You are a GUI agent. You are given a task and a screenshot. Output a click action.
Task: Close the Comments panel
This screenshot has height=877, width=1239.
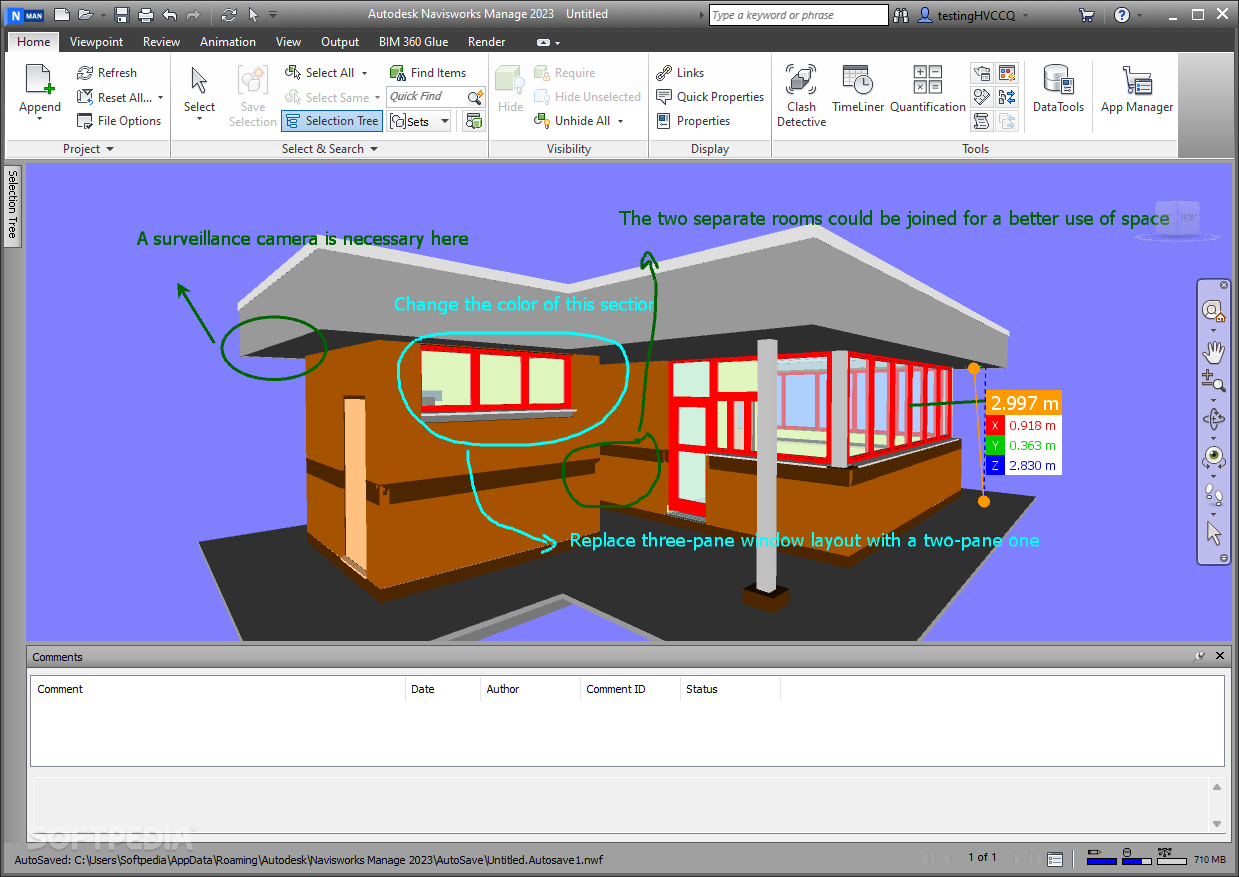(x=1220, y=656)
